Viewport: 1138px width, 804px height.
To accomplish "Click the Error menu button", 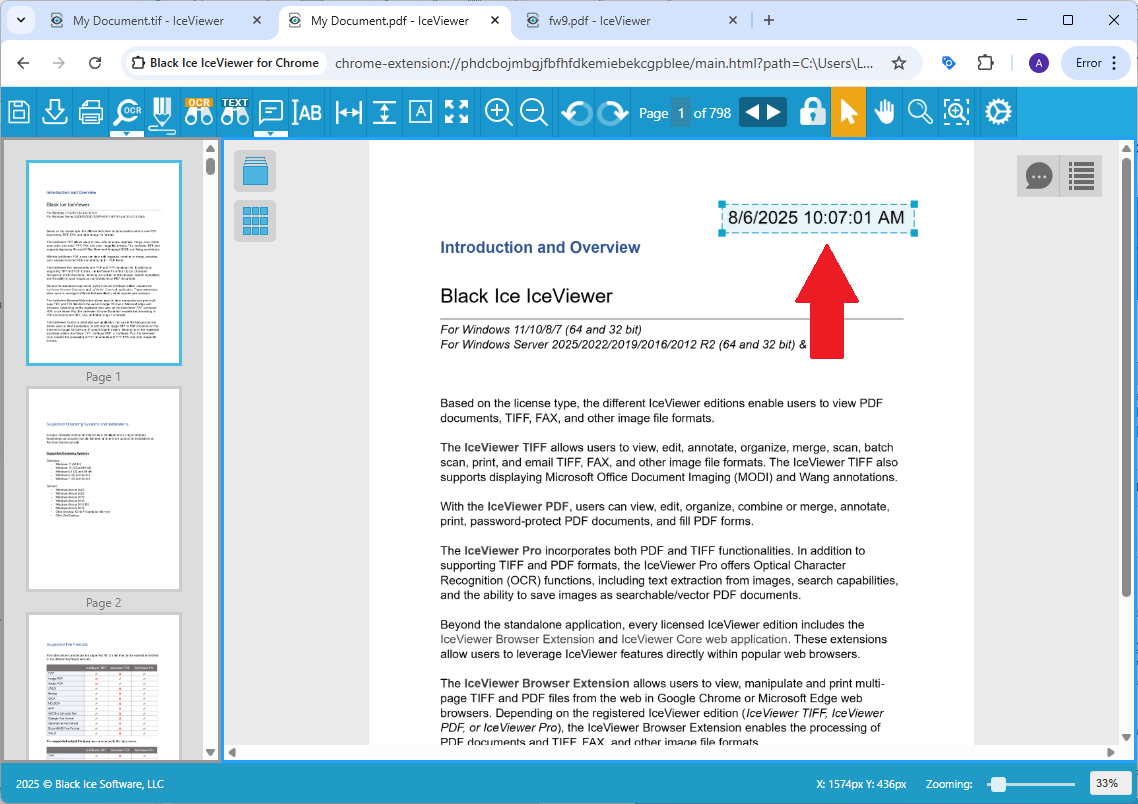I will 1096,63.
